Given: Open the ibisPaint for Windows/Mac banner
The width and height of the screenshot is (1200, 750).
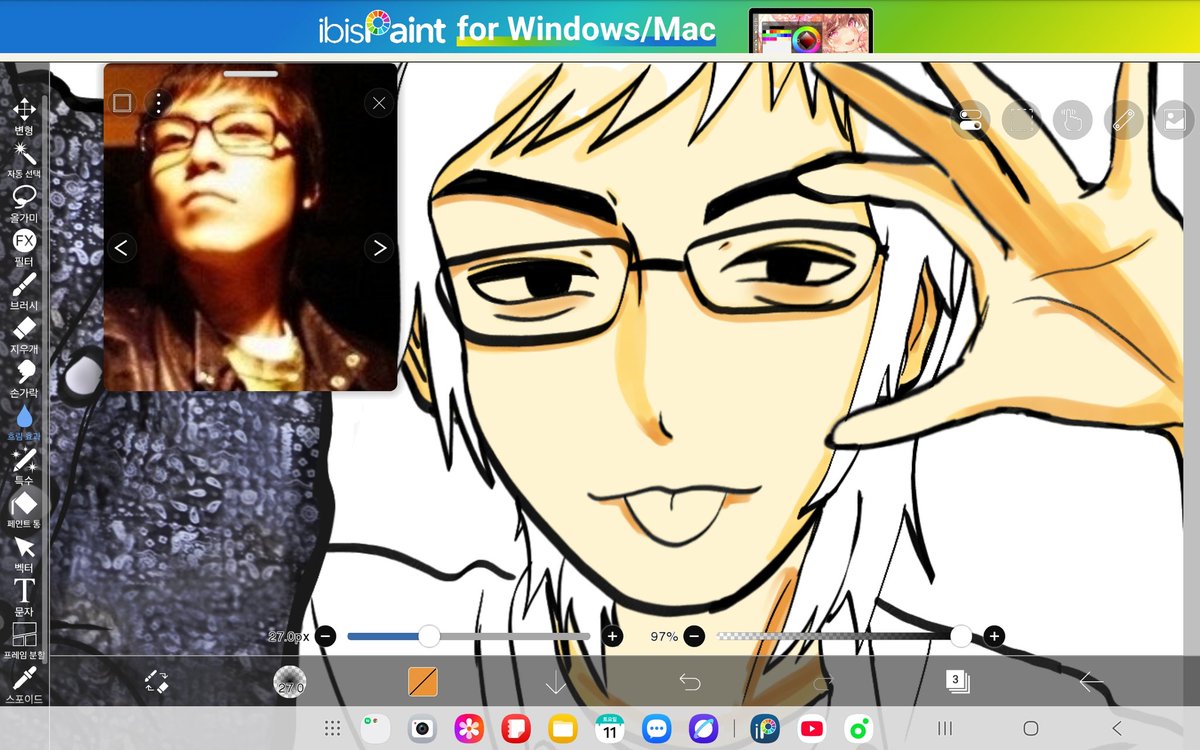Looking at the screenshot, I should pos(600,27).
